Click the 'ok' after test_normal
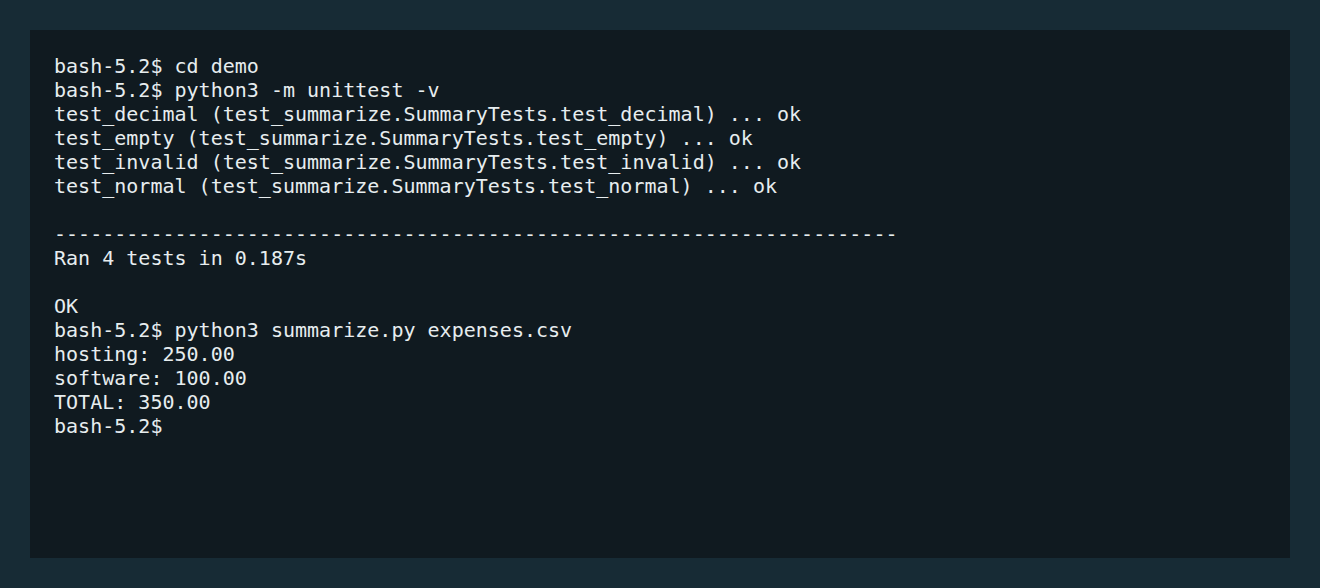 pyautogui.click(x=765, y=187)
